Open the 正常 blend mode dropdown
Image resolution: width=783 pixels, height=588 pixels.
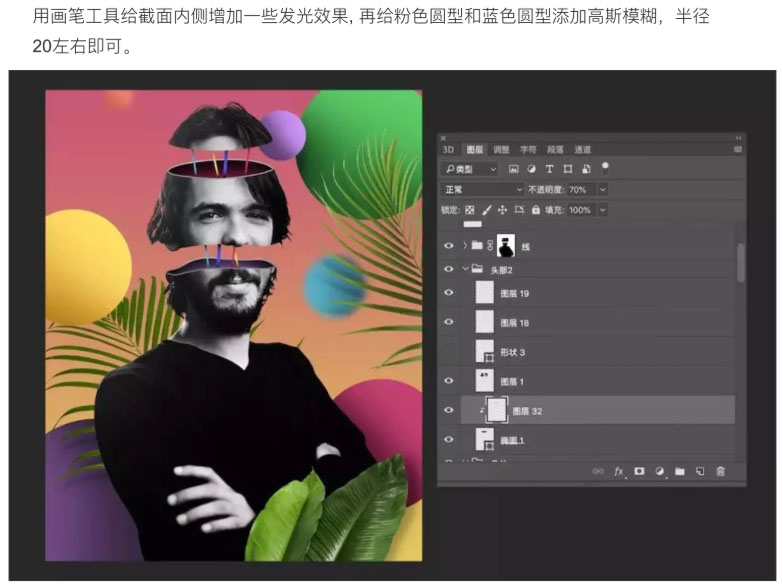click(x=482, y=190)
